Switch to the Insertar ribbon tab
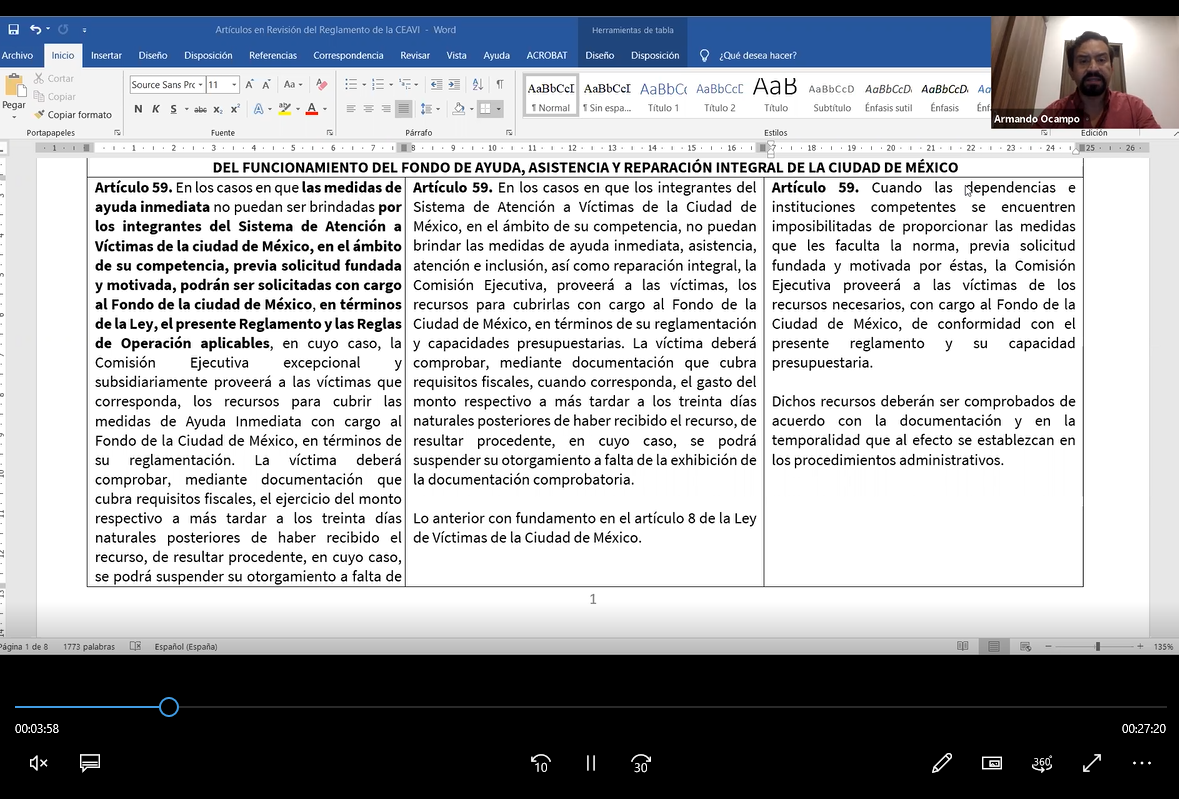The image size is (1179, 799). 106,56
